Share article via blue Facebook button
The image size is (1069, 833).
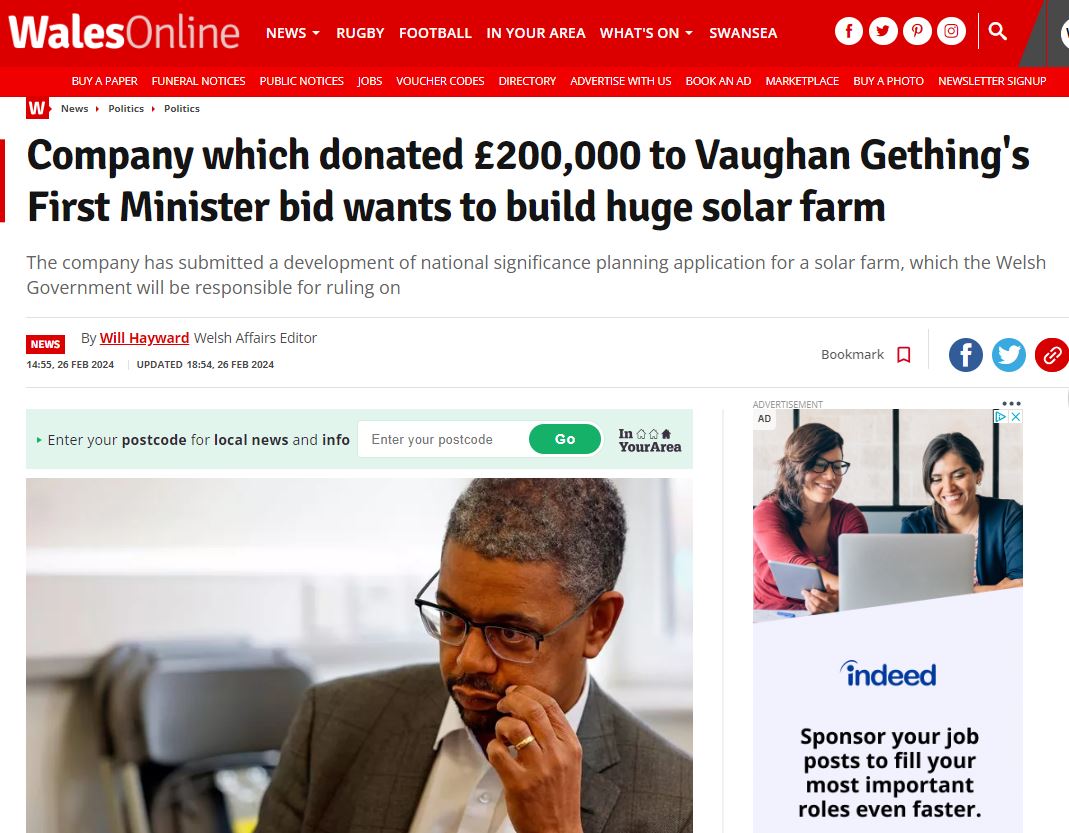point(965,354)
